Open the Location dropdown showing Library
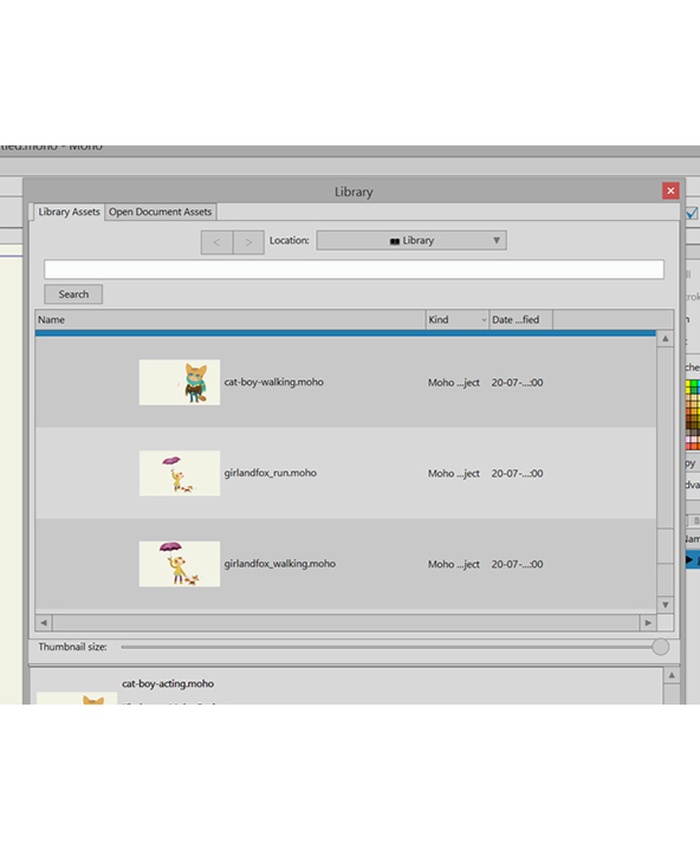700x850 pixels. (411, 241)
